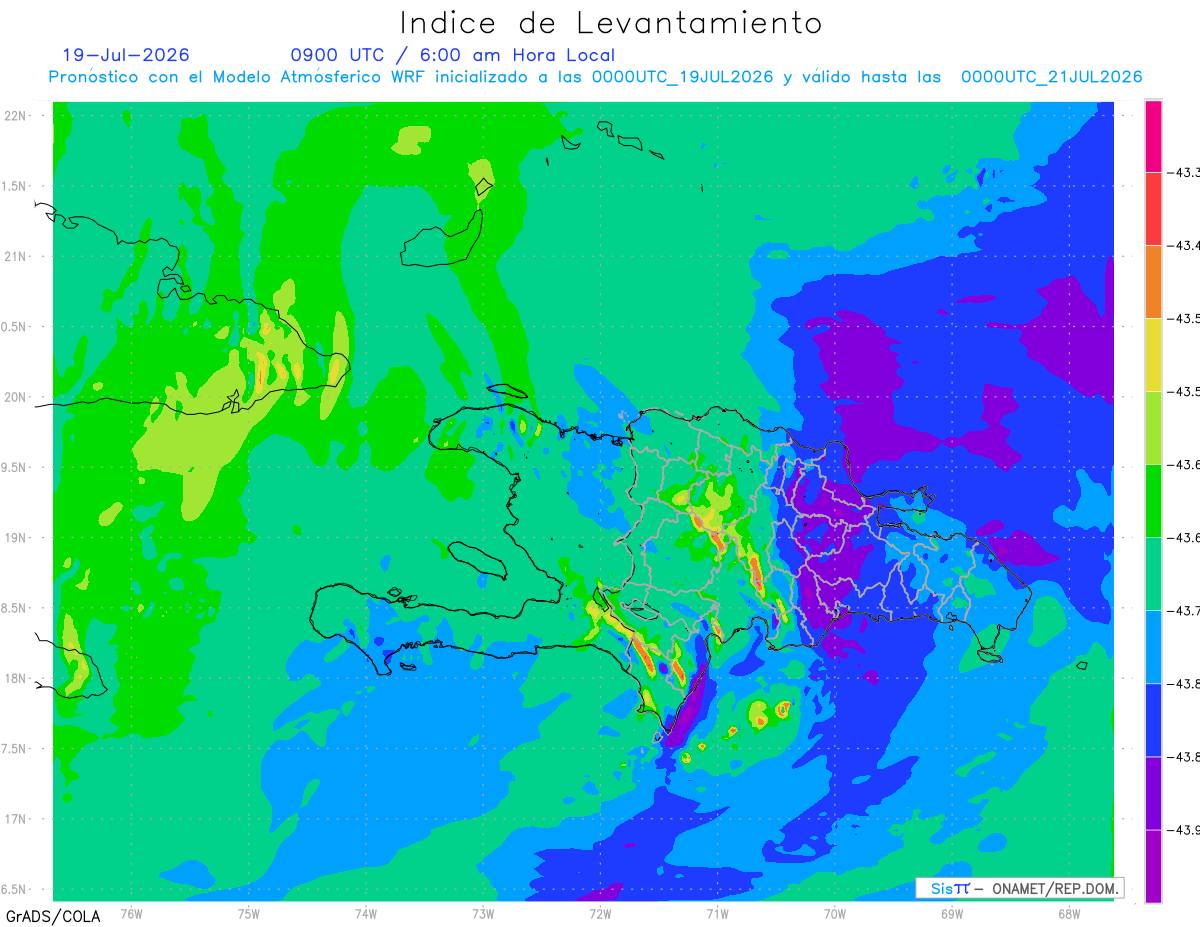The height and width of the screenshot is (927, 1200).
Task: Pick the light blue legend swatch
Action: pos(1153,646)
